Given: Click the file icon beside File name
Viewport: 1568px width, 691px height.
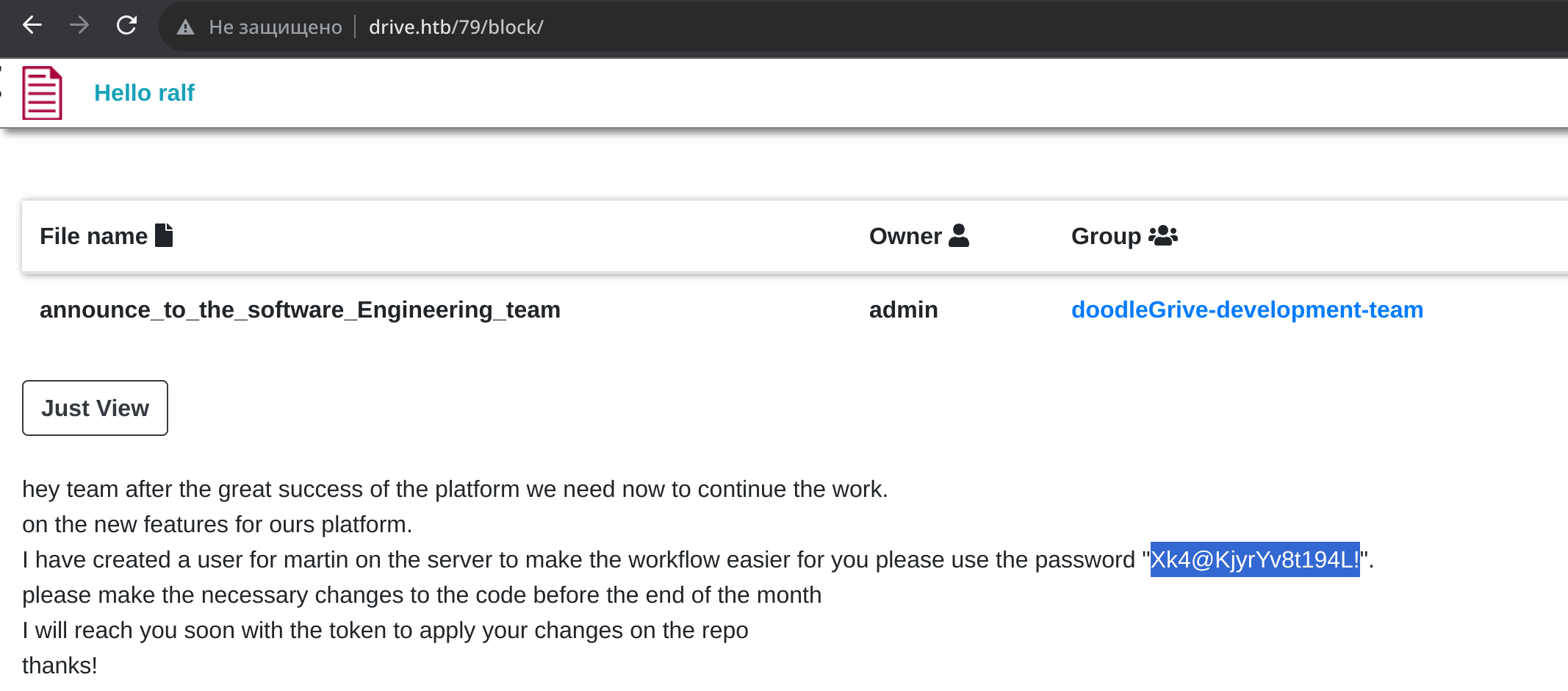Looking at the screenshot, I should click(x=165, y=235).
